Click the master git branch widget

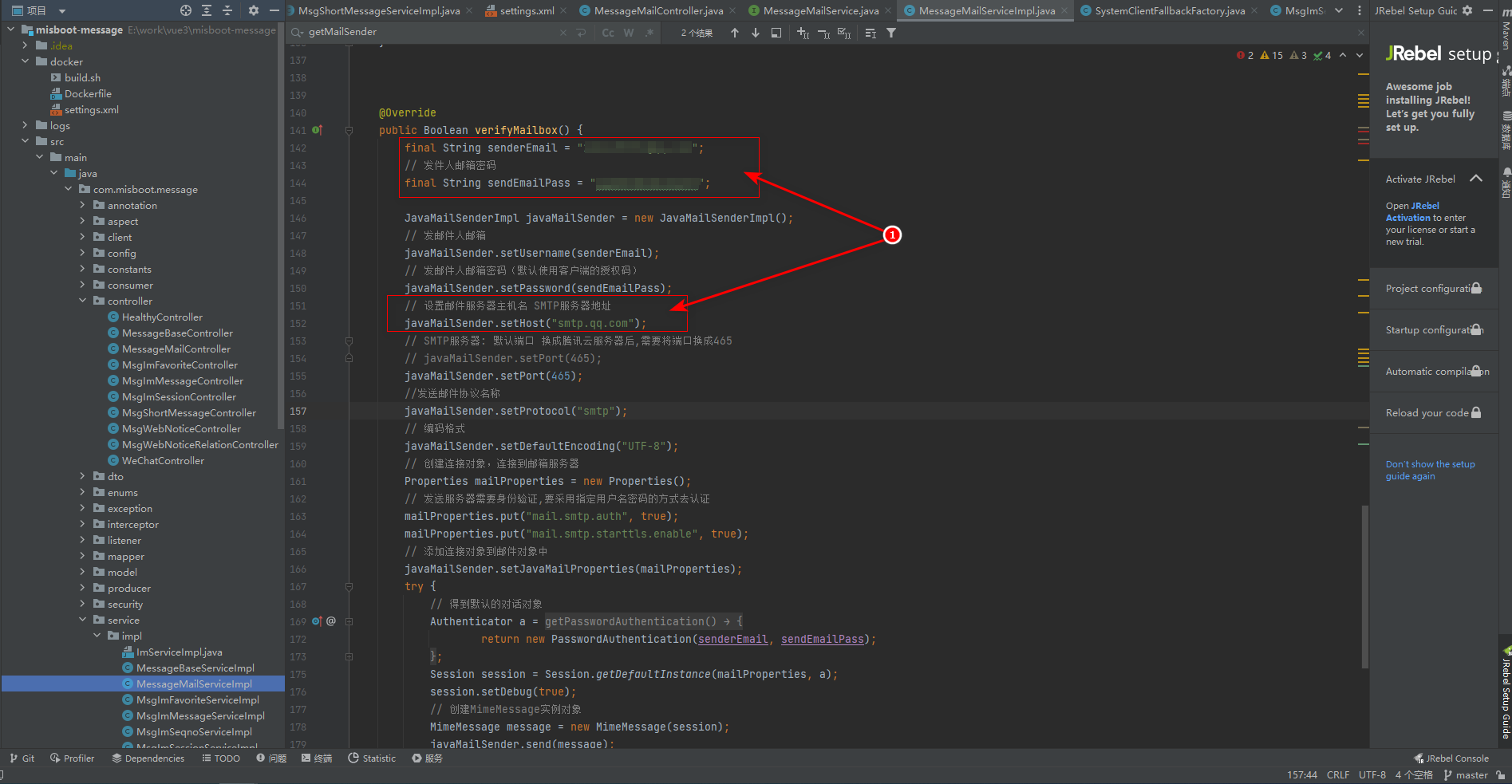coord(1467,775)
